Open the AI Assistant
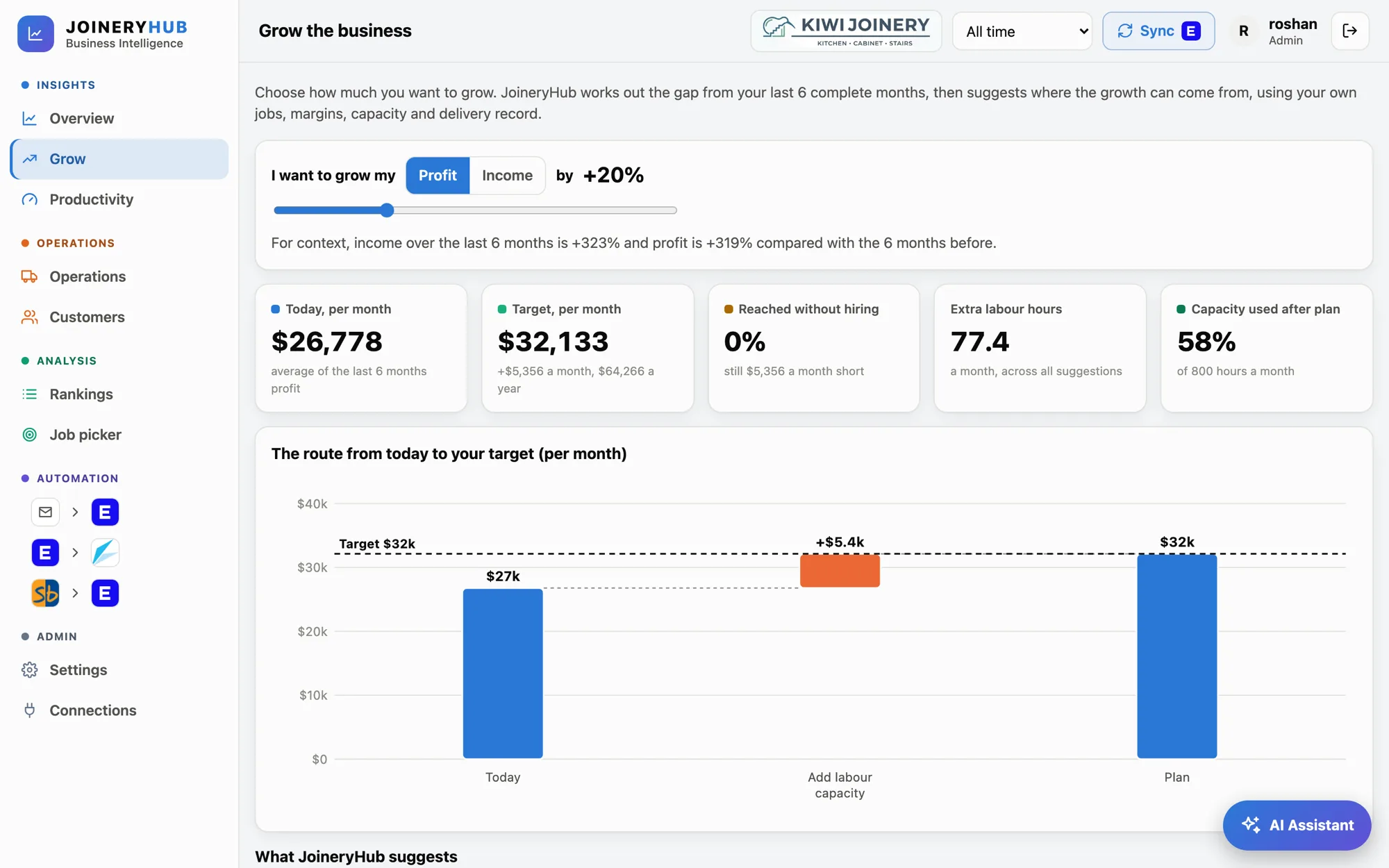This screenshot has height=868, width=1389. pos(1297,825)
